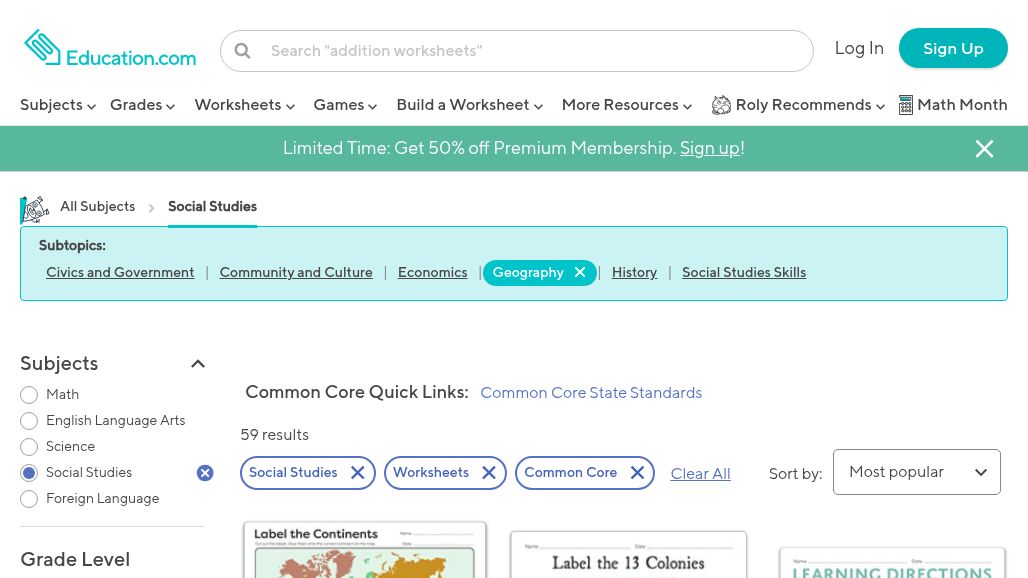Collapse the Subjects filter section
Image resolution: width=1028 pixels, height=578 pixels.
(198, 364)
